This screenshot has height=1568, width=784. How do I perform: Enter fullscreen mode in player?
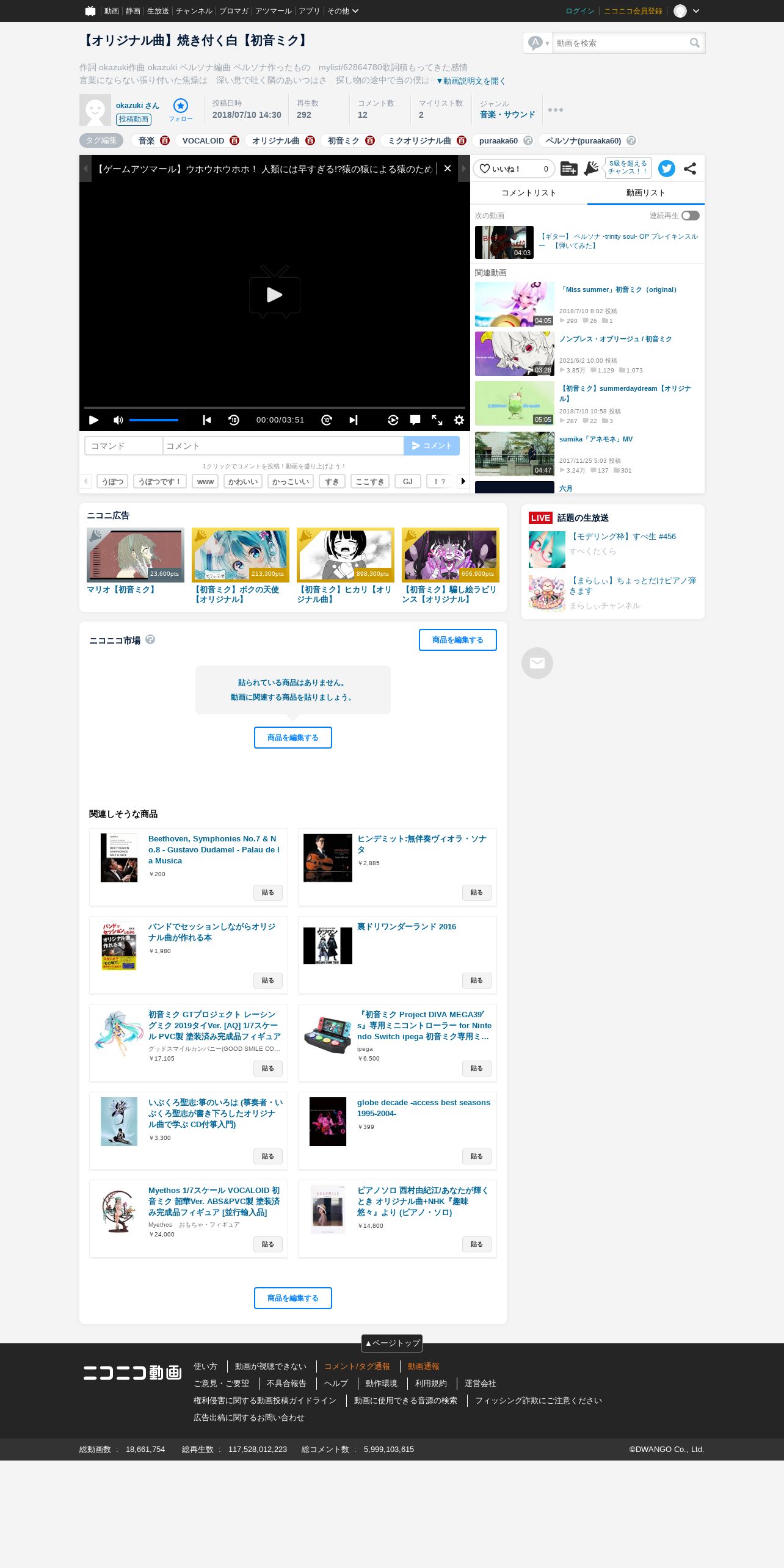click(x=437, y=420)
